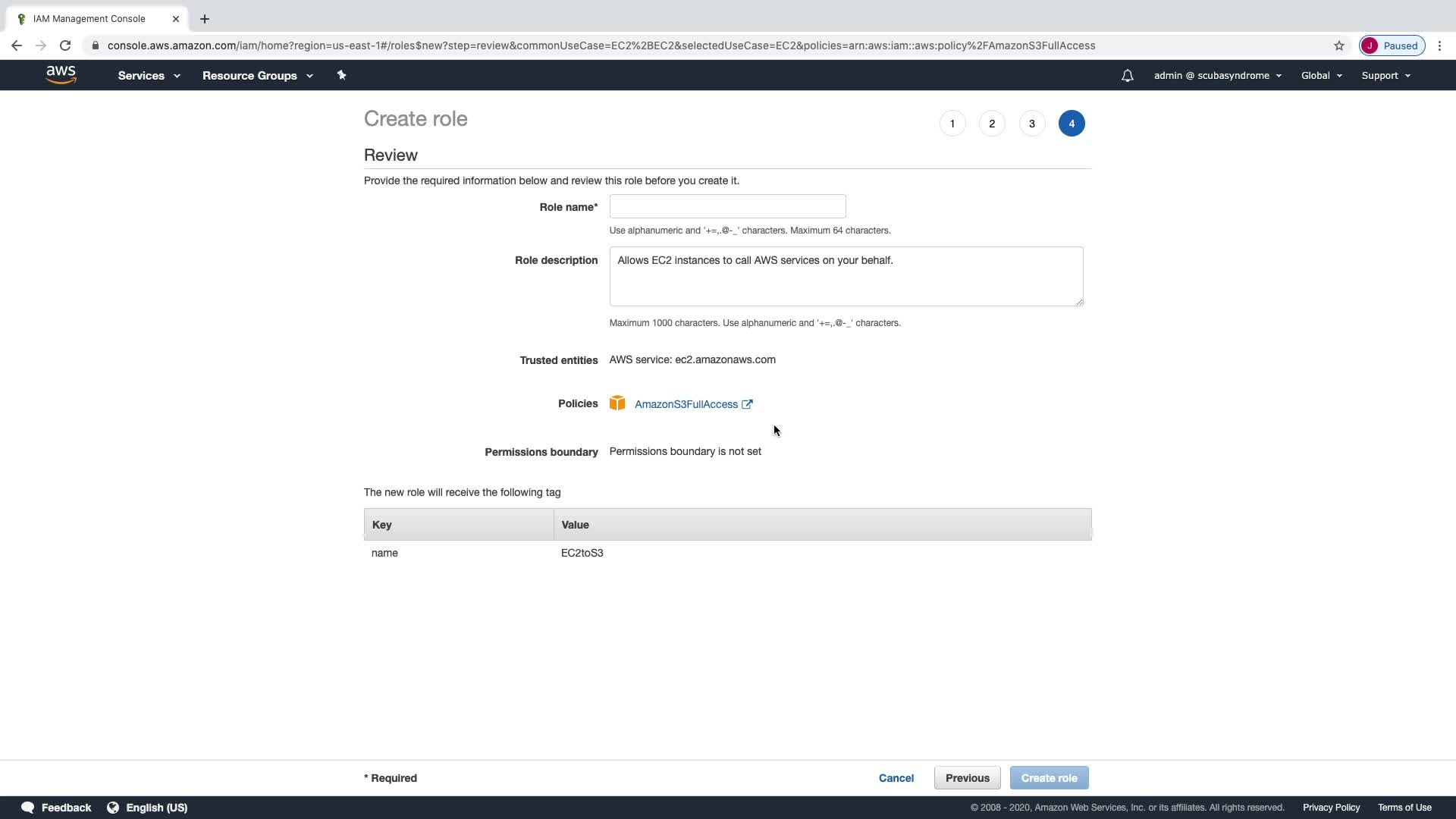This screenshot has height=819, width=1456.
Task: Click the bookmark star in address bar
Action: (1338, 45)
